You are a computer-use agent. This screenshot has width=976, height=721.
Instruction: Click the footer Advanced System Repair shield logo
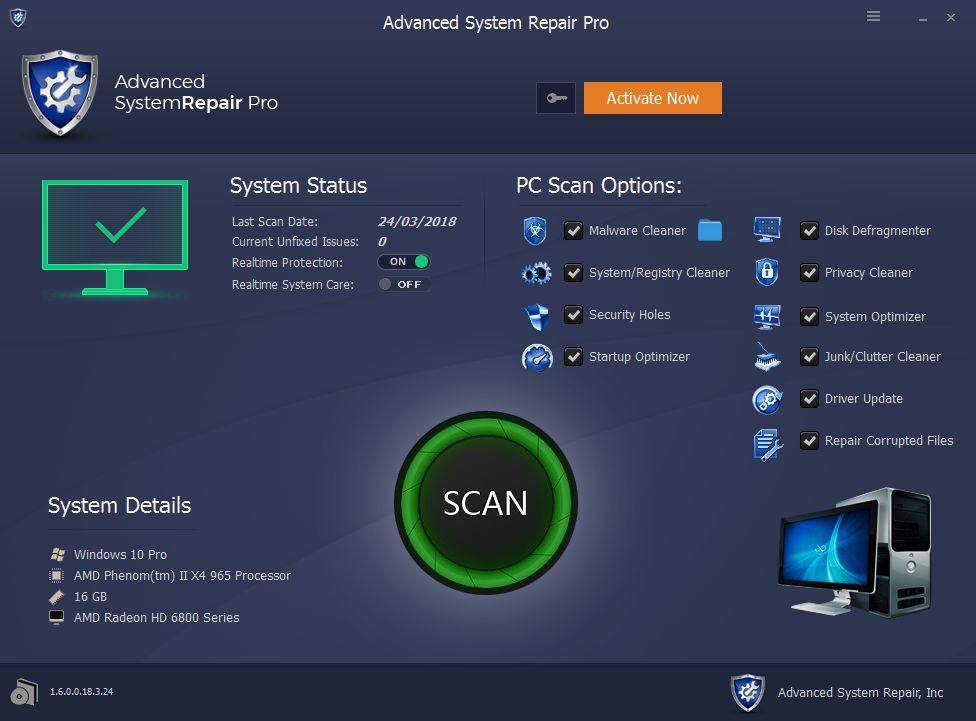click(x=747, y=692)
